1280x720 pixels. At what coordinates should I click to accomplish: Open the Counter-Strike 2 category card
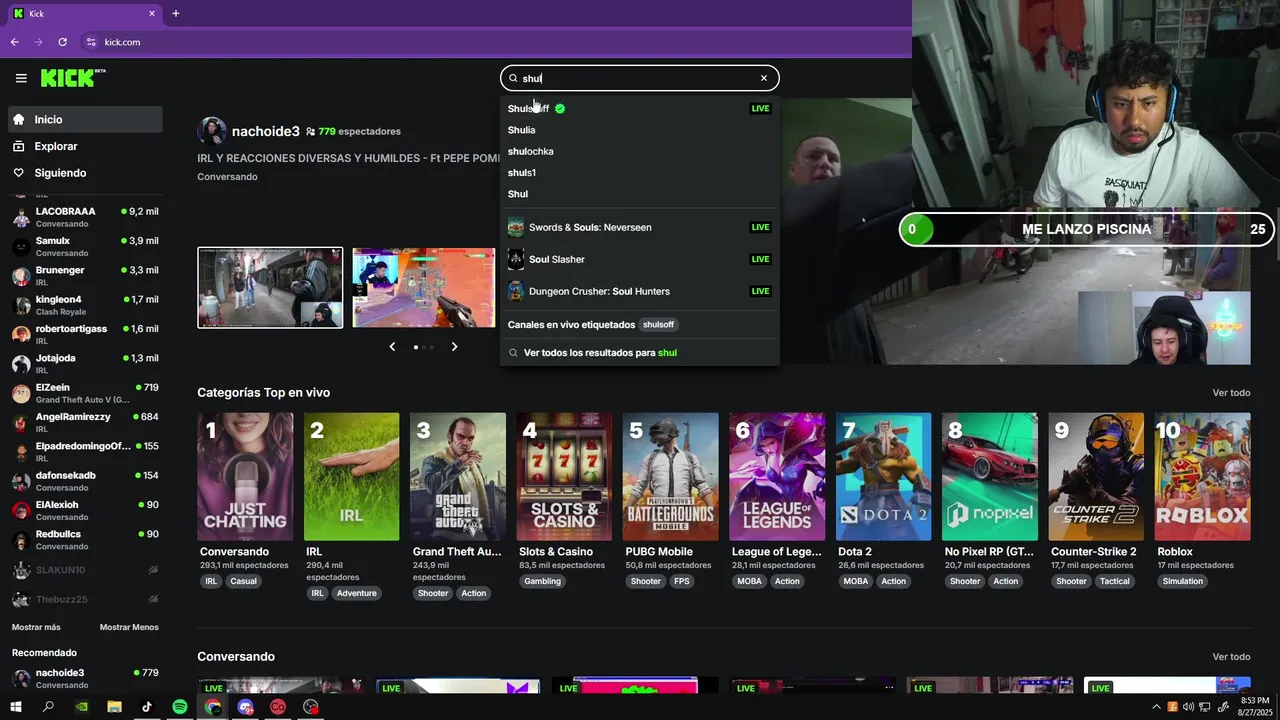pyautogui.click(x=1096, y=477)
